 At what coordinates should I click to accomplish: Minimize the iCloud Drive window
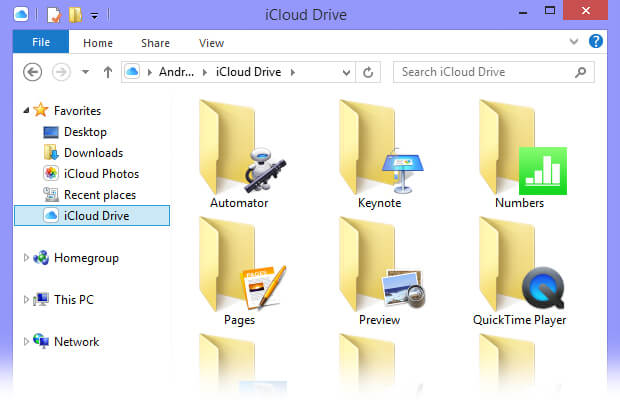click(x=523, y=11)
